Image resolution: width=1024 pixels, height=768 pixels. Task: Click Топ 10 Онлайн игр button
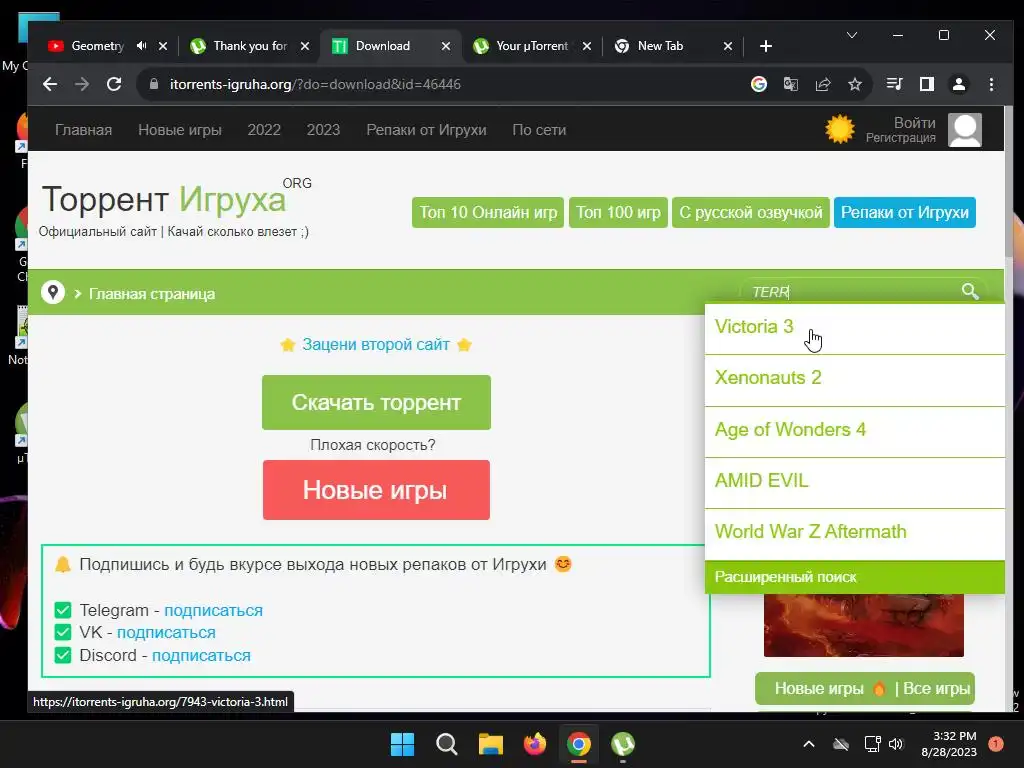click(488, 212)
